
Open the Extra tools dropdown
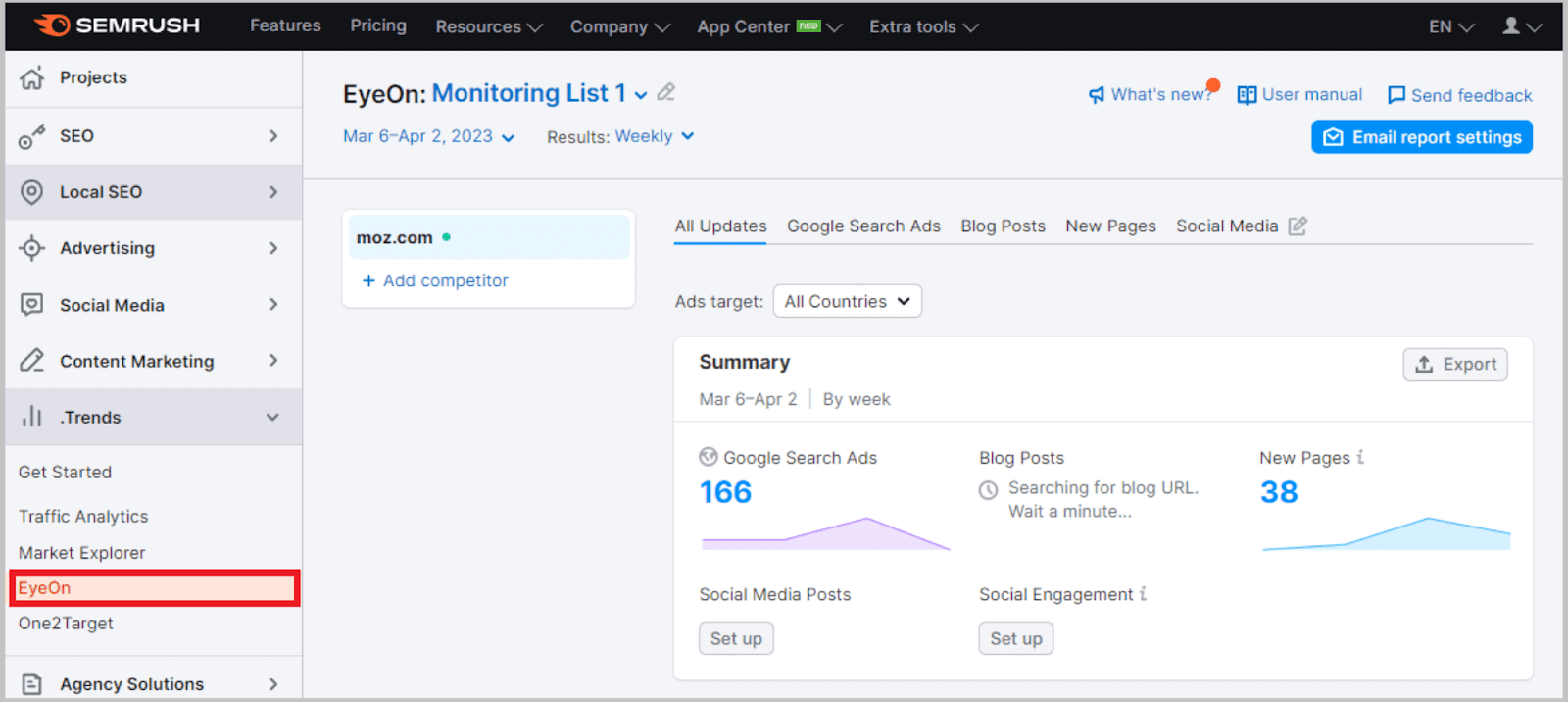(x=924, y=26)
